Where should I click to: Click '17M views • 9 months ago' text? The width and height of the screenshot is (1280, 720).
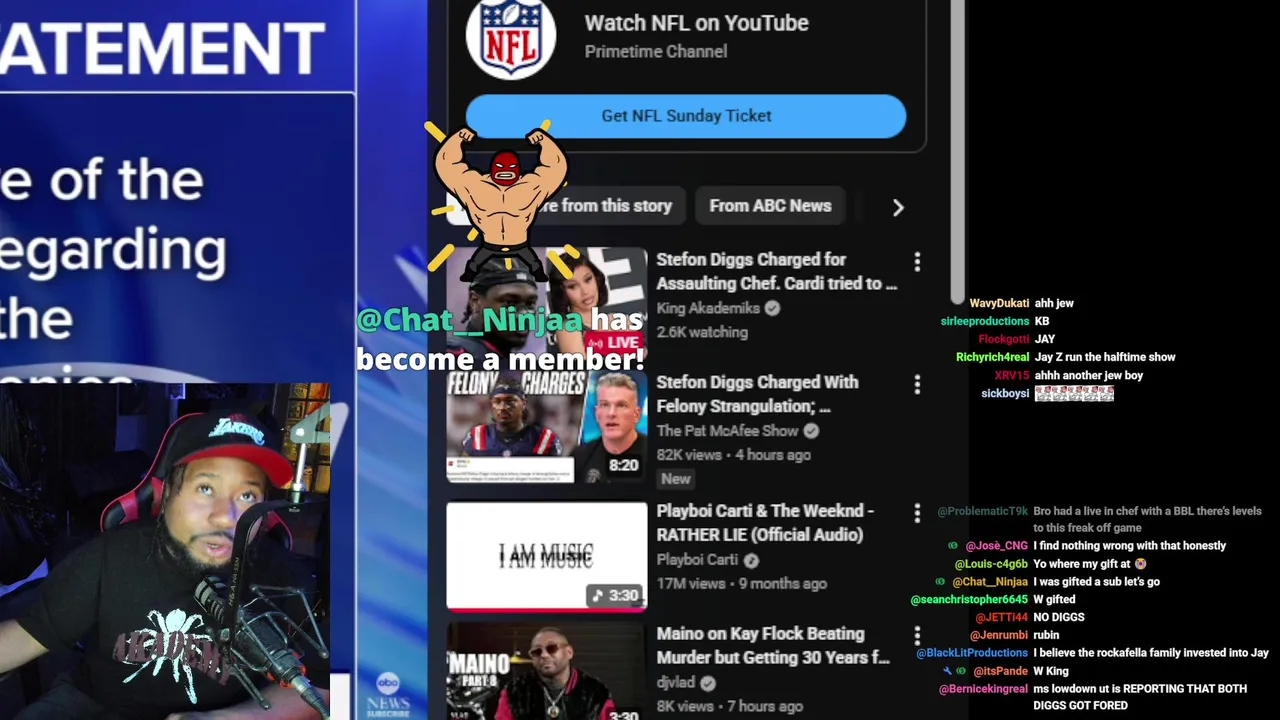pos(741,584)
